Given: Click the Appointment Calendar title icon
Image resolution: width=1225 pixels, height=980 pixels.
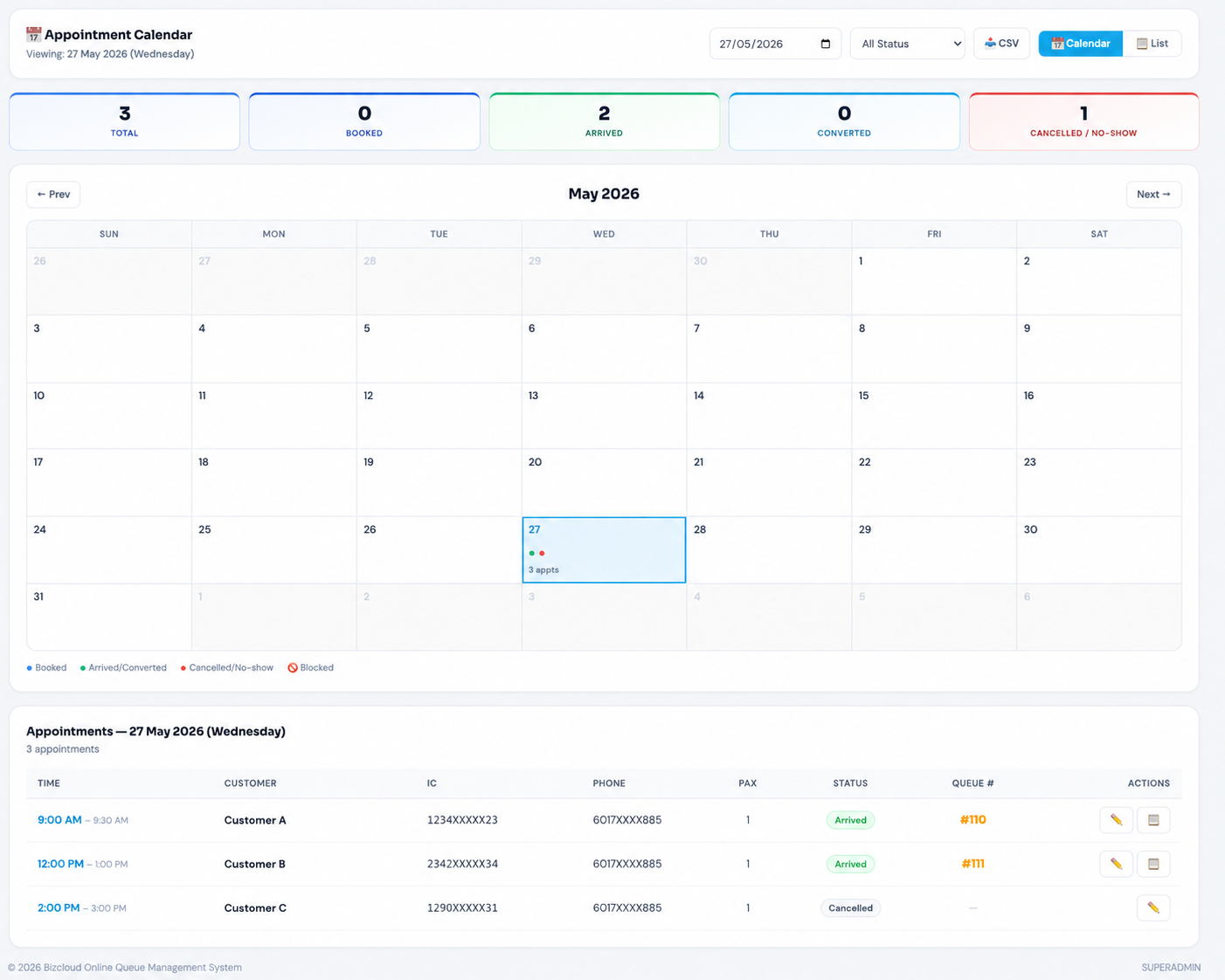Looking at the screenshot, I should [33, 35].
